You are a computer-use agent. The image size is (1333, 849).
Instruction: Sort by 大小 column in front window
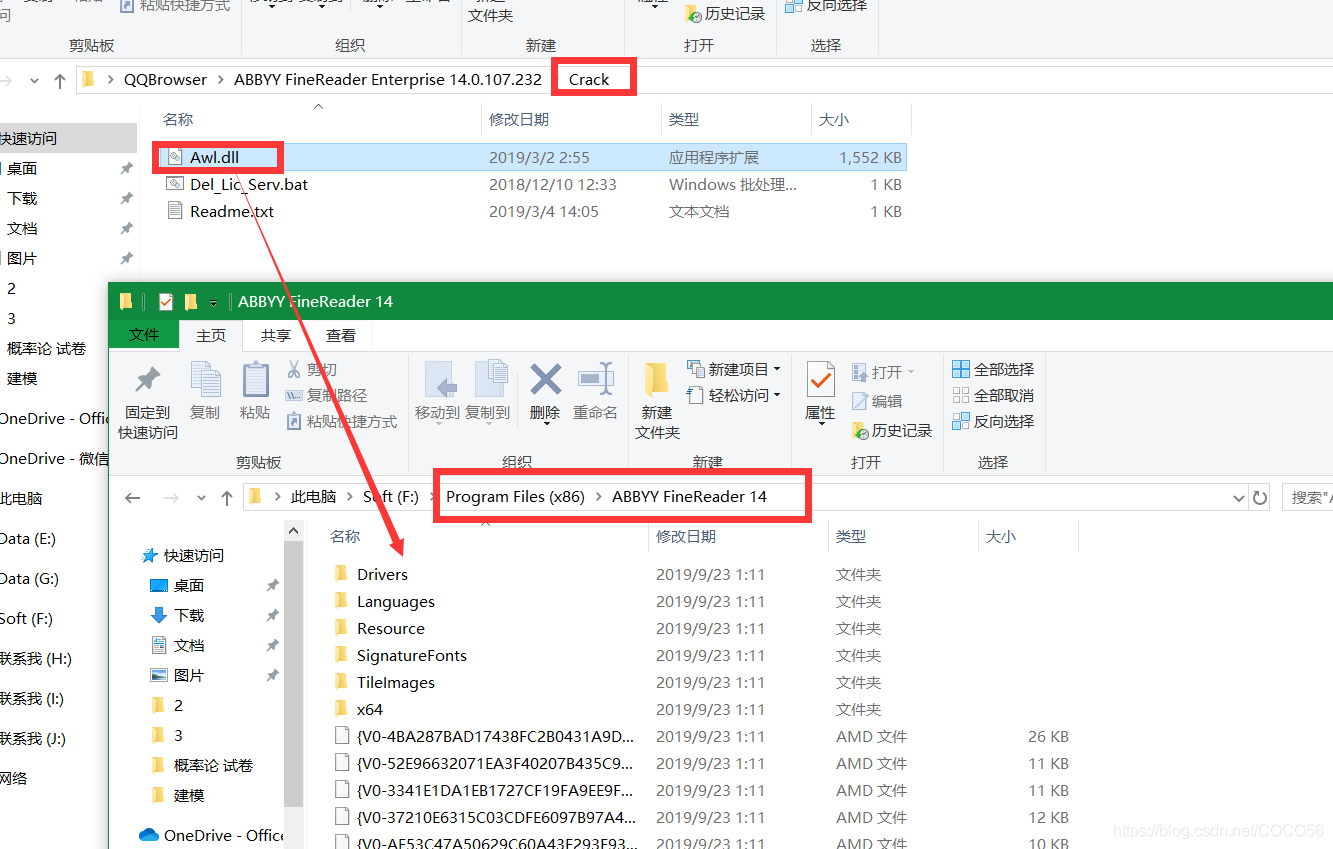[1000, 536]
